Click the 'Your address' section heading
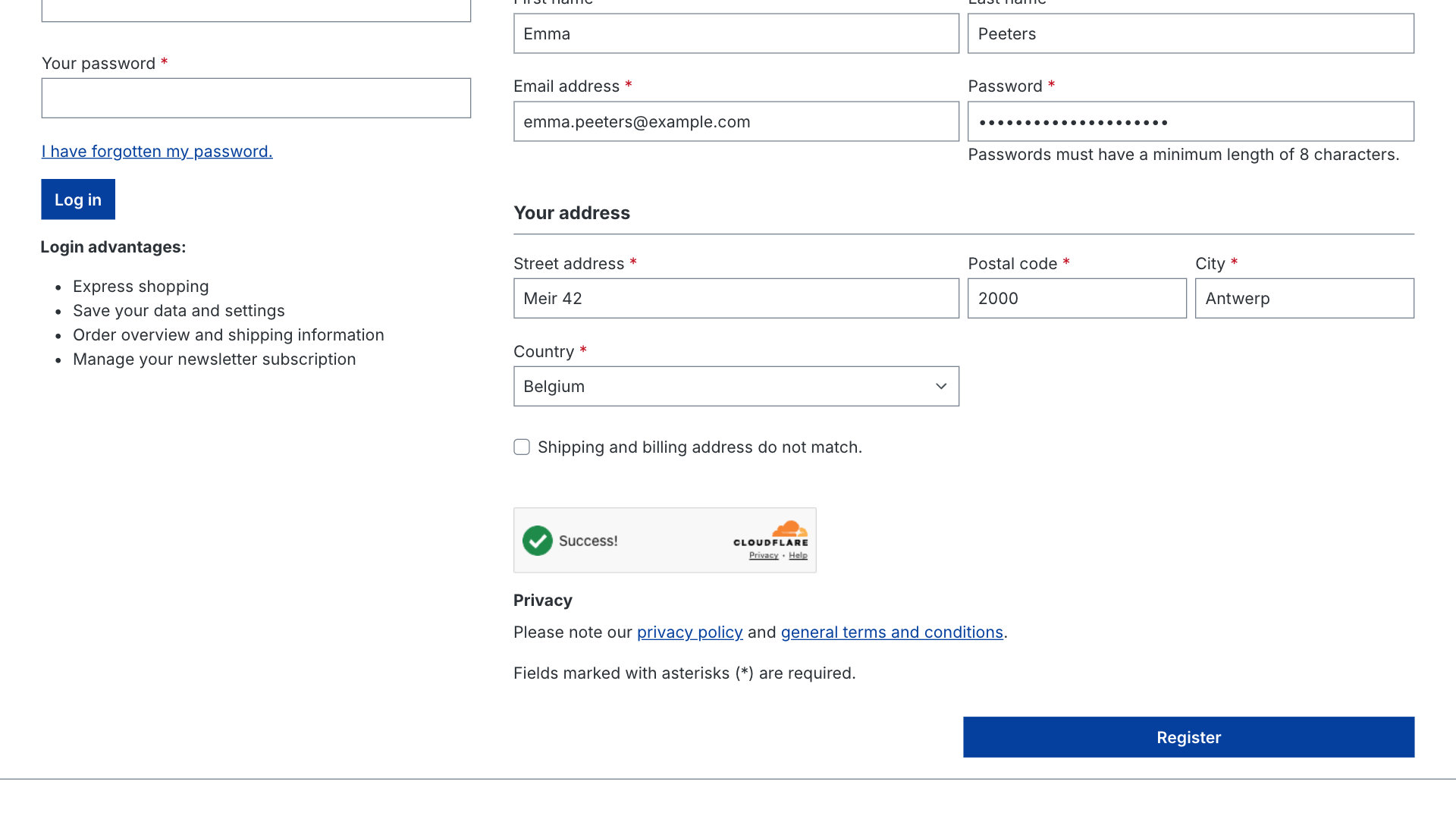This screenshot has height=819, width=1456. [x=572, y=213]
